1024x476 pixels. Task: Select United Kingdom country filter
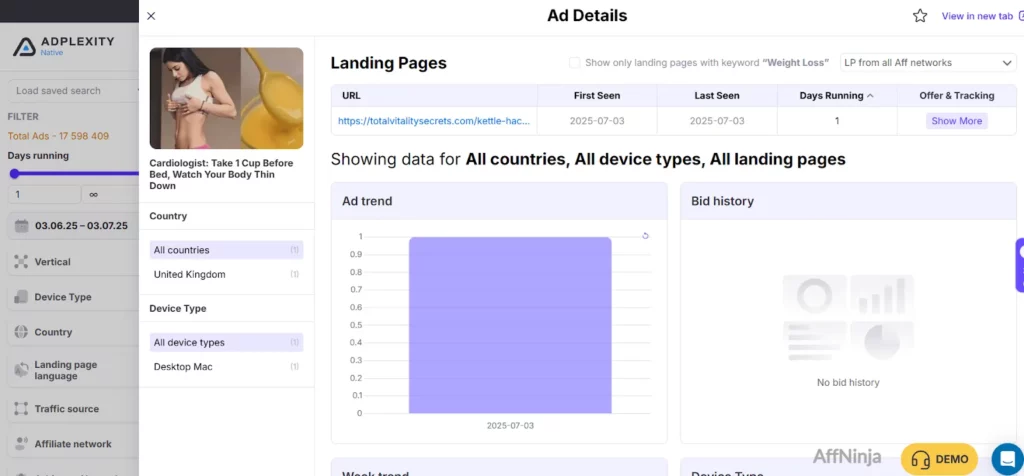pyautogui.click(x=190, y=274)
